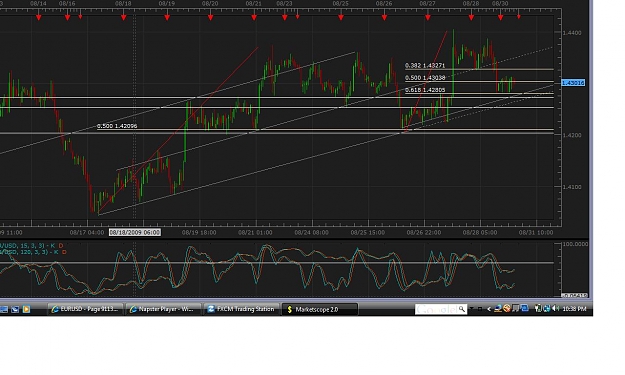This screenshot has height=375, width=625.
Task: Open the Napster Player taskbar window
Action: (x=163, y=309)
